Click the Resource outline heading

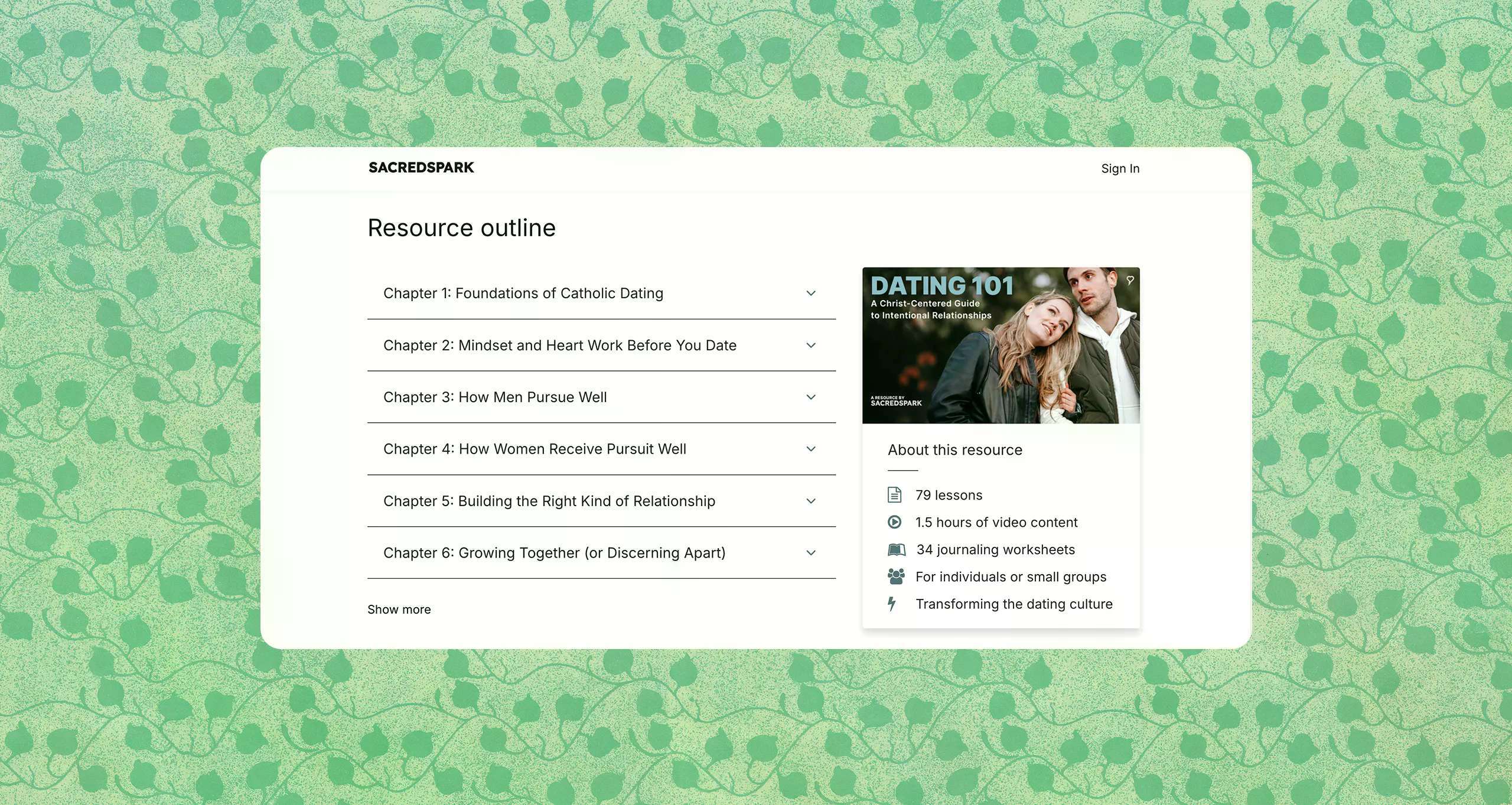click(x=462, y=228)
